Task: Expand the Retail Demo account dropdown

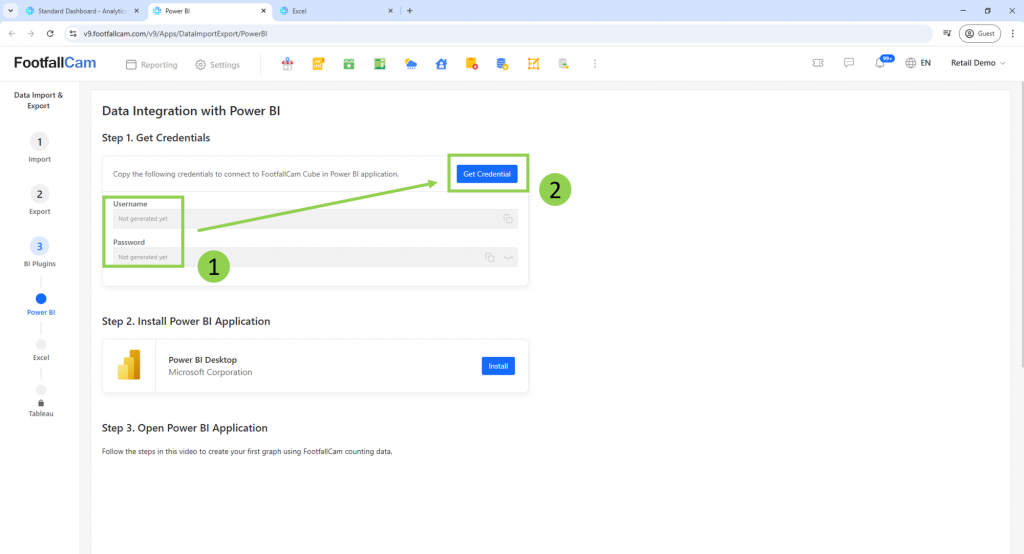Action: [x=977, y=63]
